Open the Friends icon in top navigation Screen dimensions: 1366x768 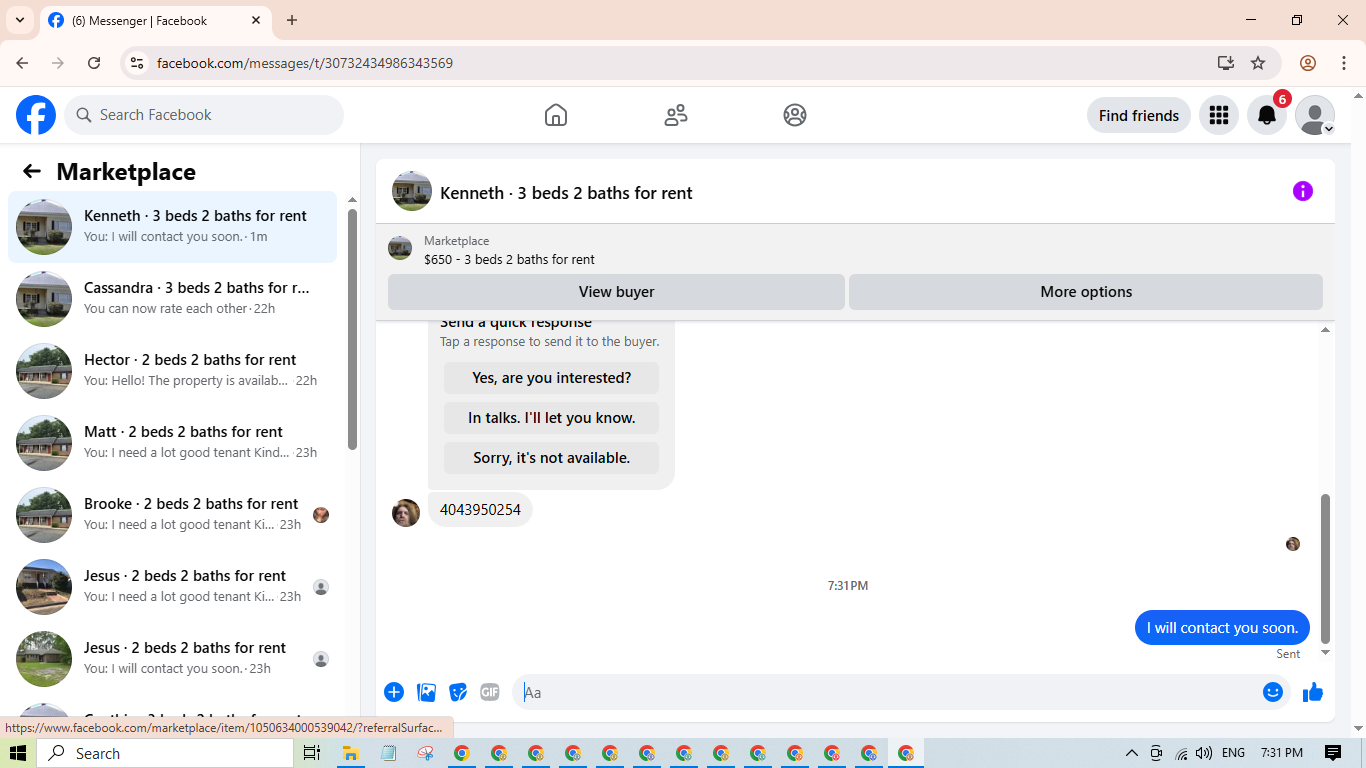(676, 115)
